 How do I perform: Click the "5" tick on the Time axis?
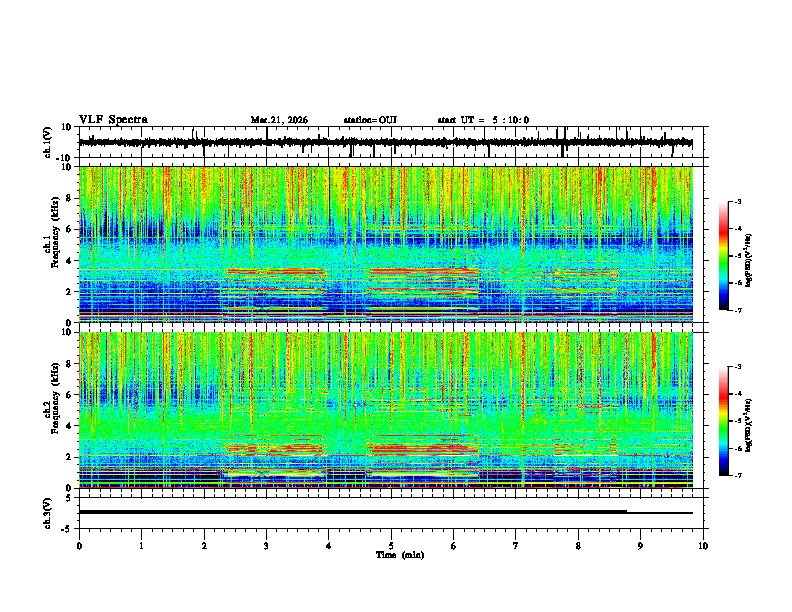coord(391,546)
